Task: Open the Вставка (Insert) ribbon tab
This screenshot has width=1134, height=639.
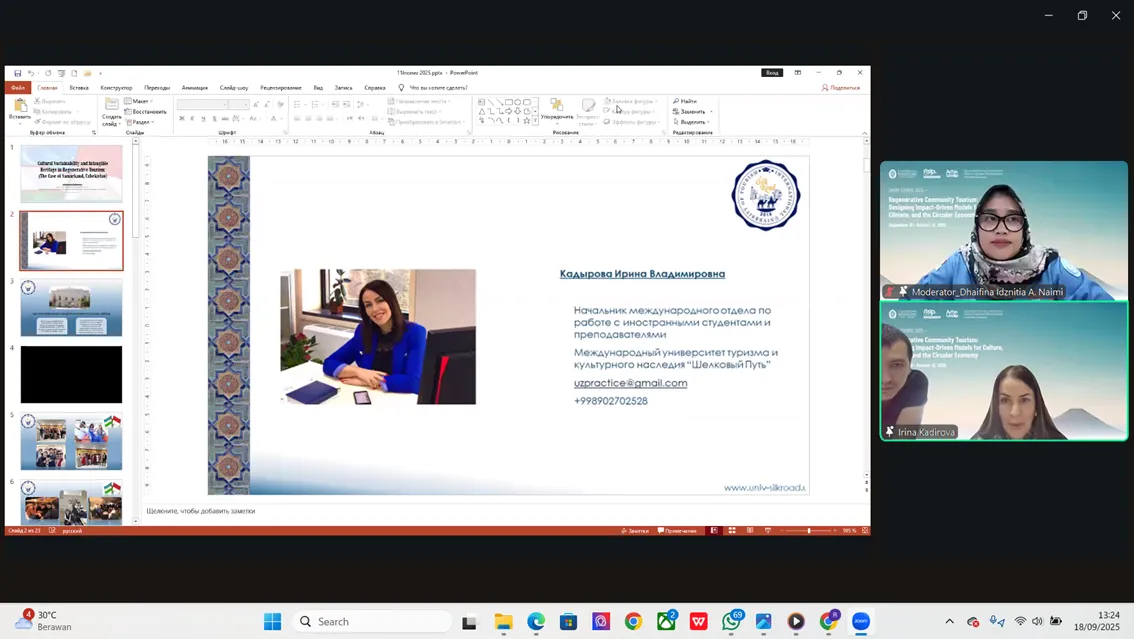Action: [79, 88]
